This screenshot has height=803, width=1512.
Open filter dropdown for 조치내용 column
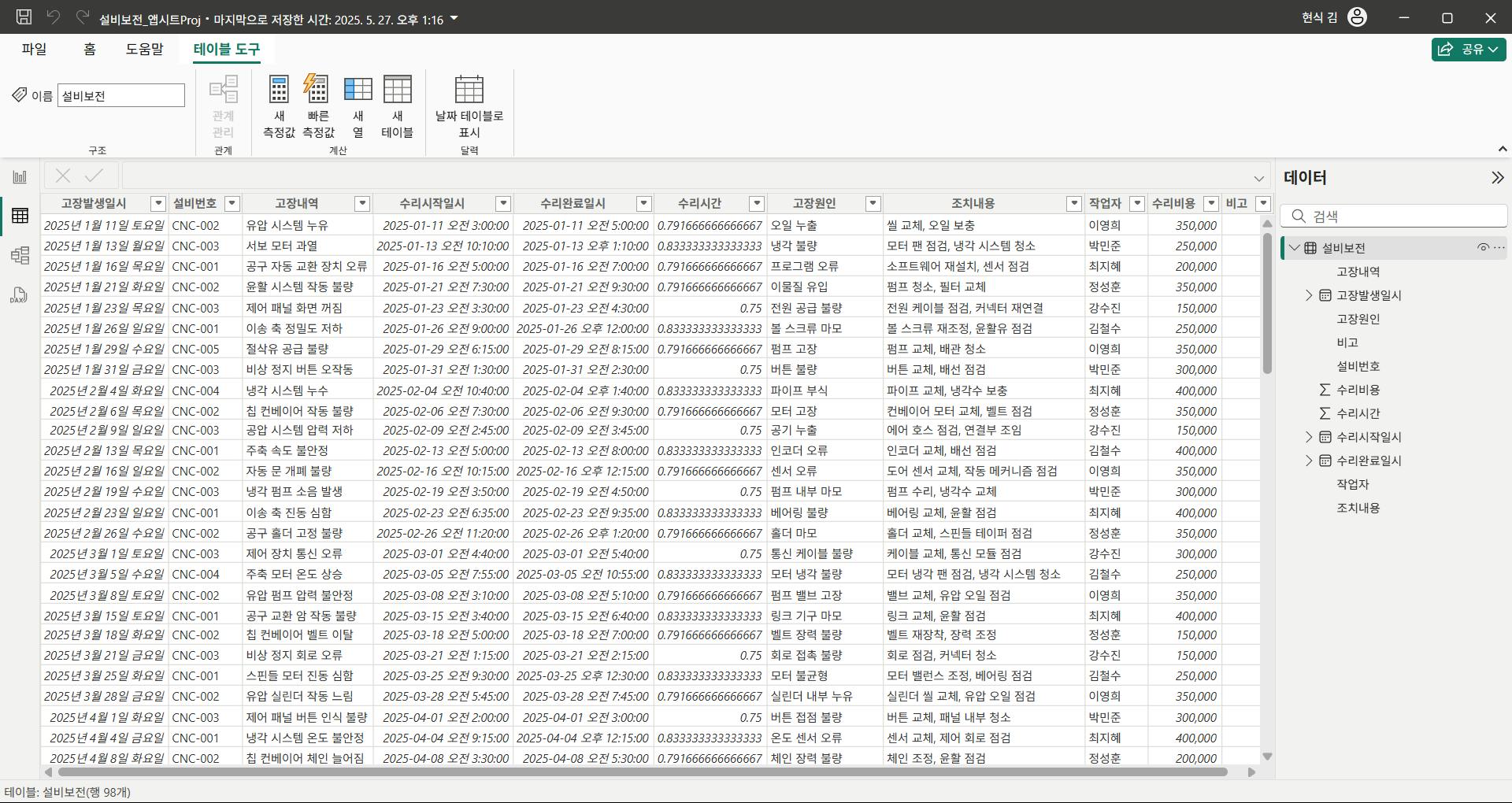(1073, 204)
